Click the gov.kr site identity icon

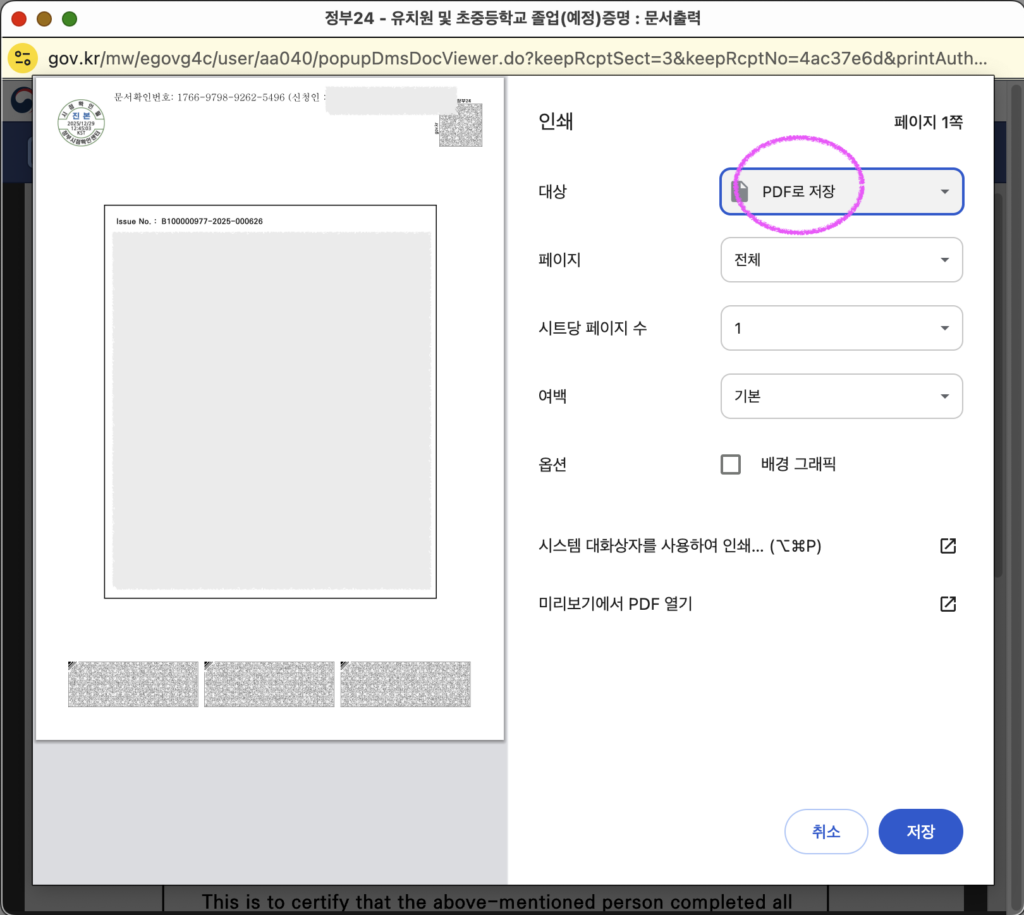click(x=23, y=57)
